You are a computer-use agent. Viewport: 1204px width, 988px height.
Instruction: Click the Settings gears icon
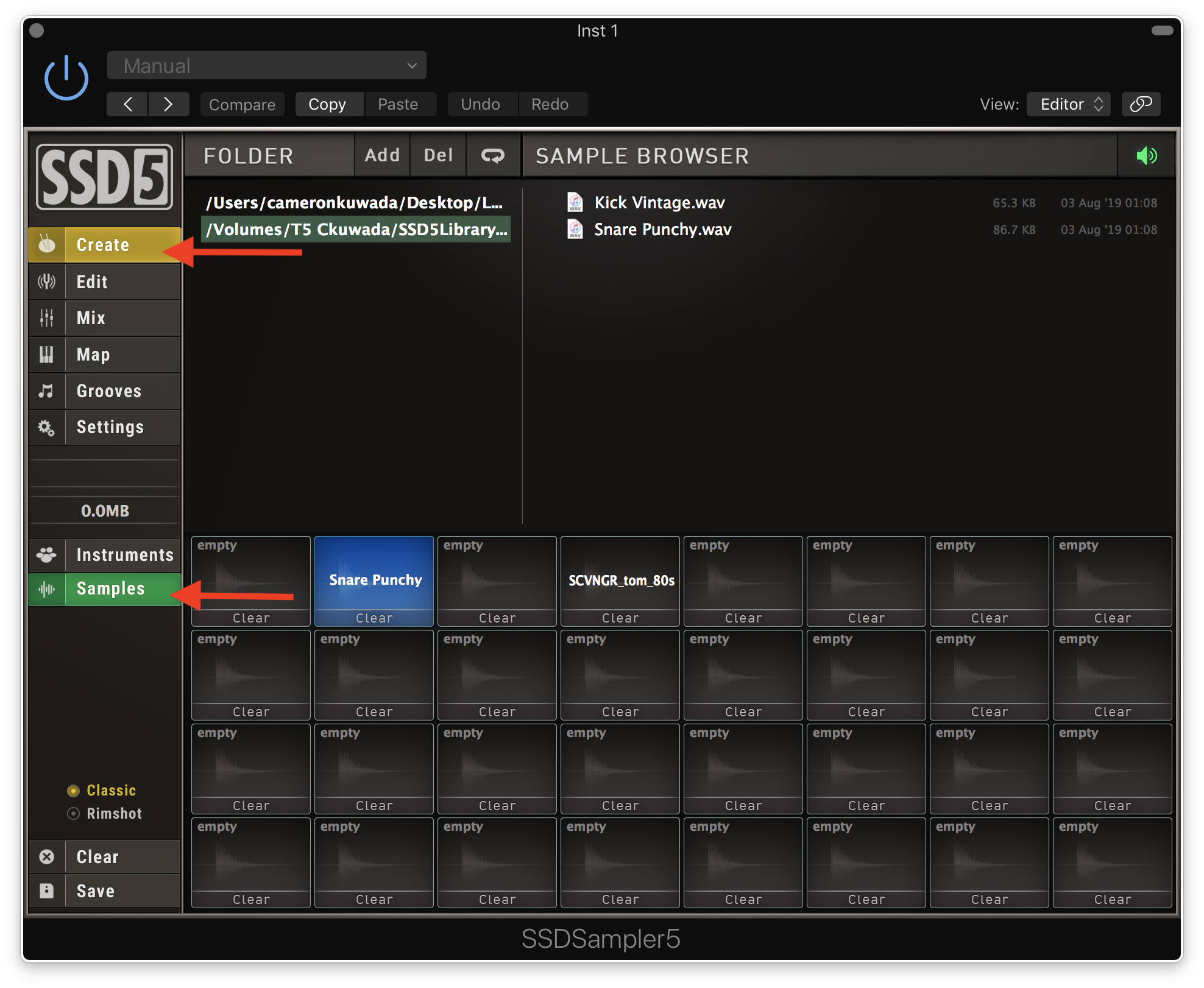46,428
